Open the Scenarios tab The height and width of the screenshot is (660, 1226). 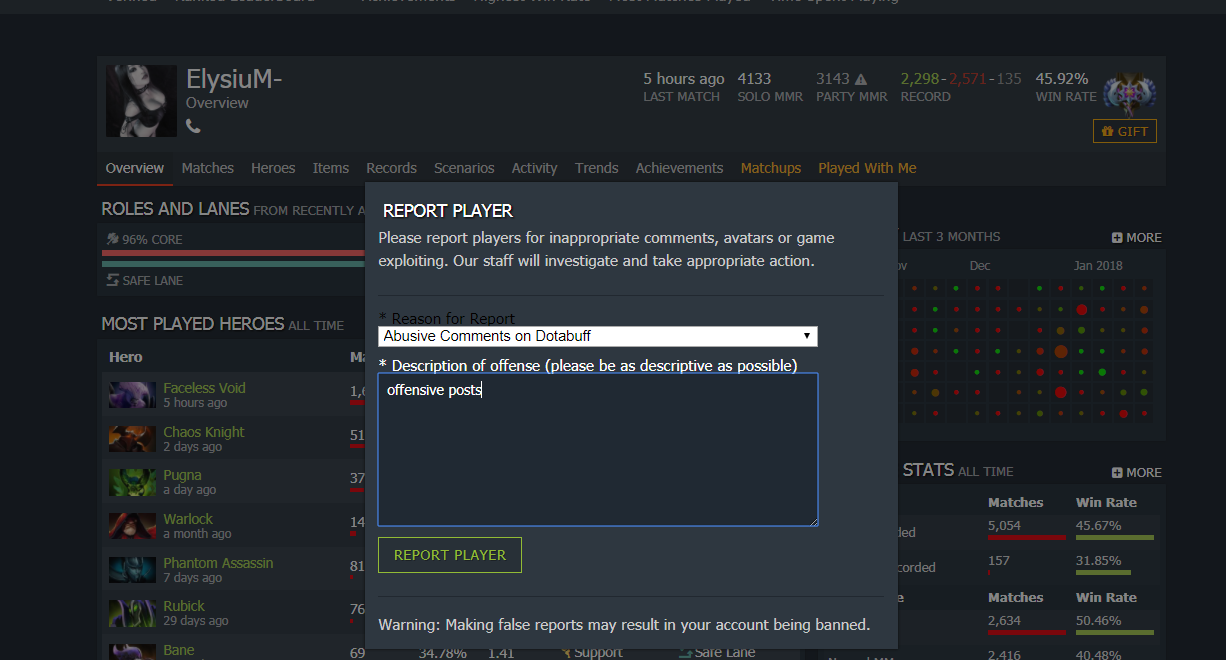[x=464, y=168]
